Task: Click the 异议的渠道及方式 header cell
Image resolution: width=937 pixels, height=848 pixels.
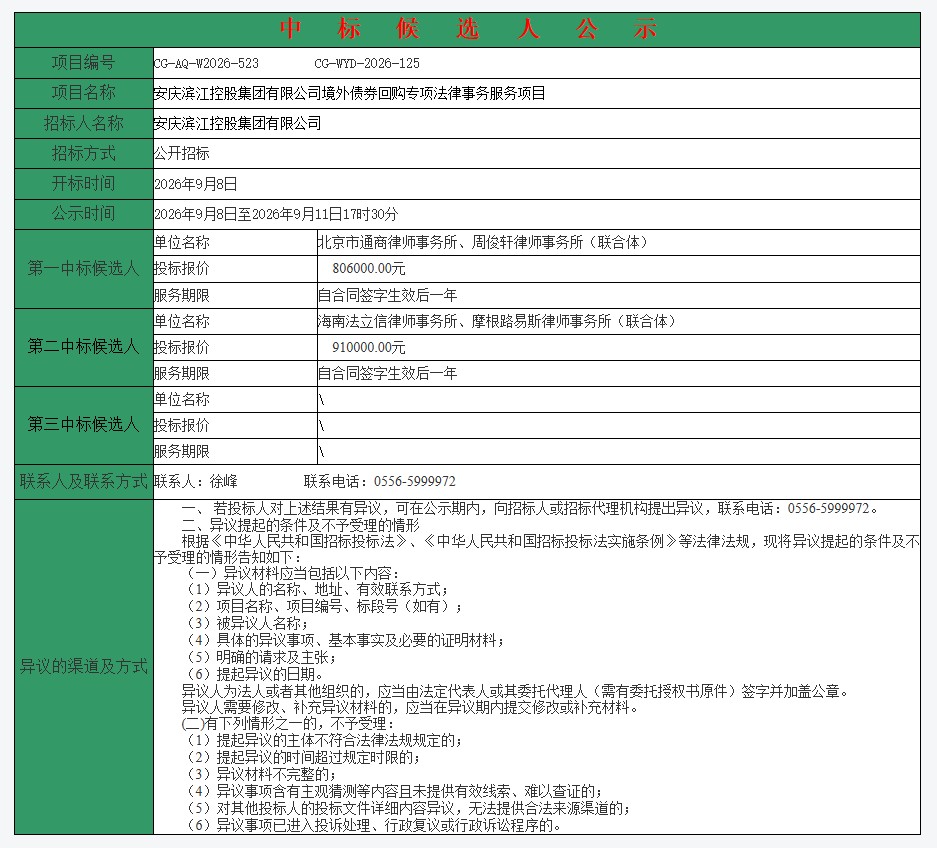Action: 84,667
